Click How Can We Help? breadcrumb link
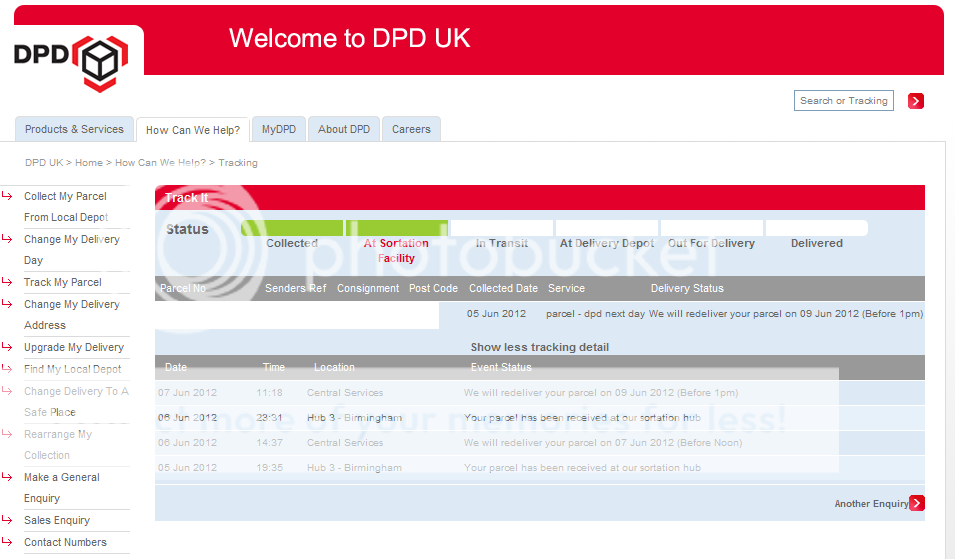955x559 pixels. (x=160, y=163)
